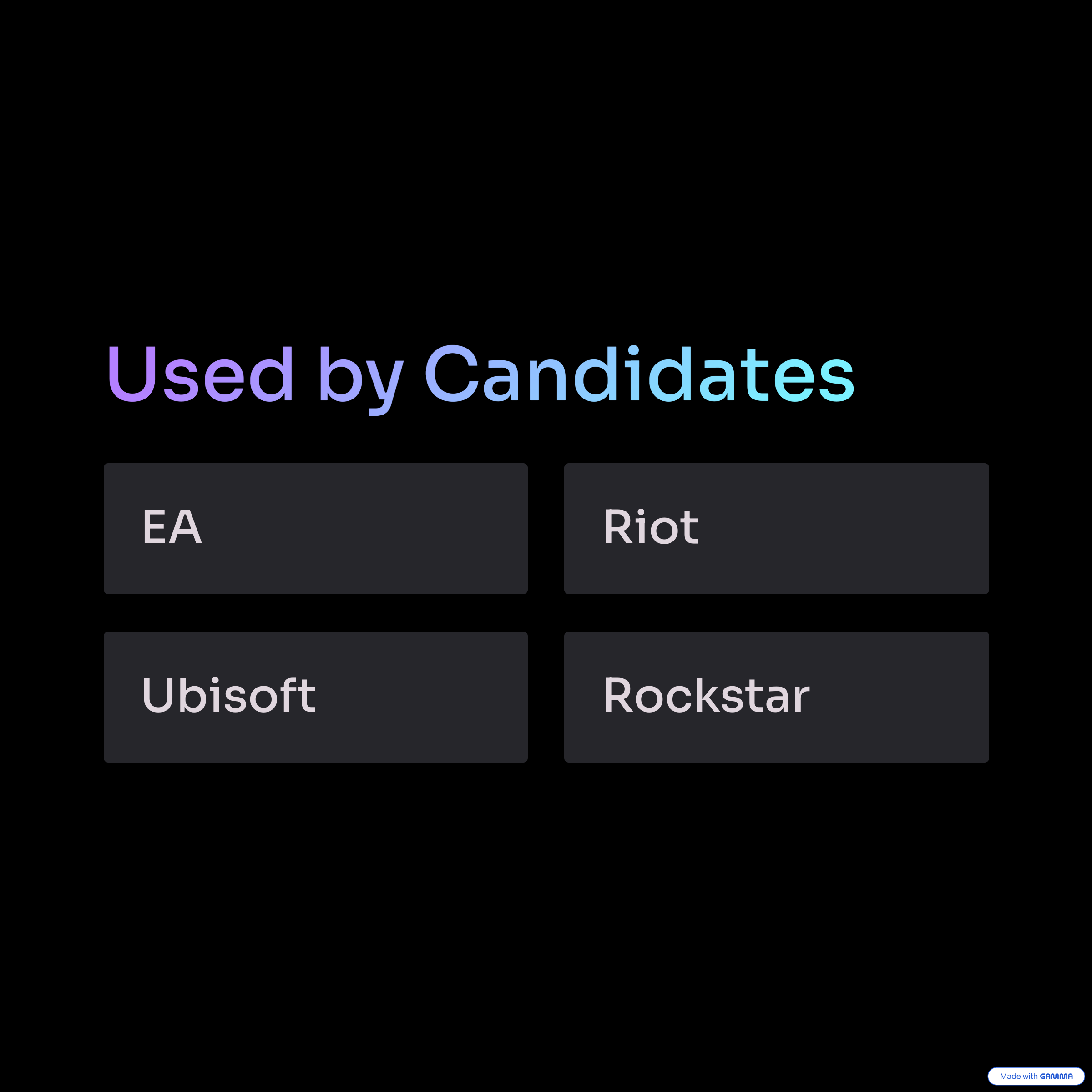Viewport: 1092px width, 1092px height.
Task: Click the word by in the heading
Action: 361,380
